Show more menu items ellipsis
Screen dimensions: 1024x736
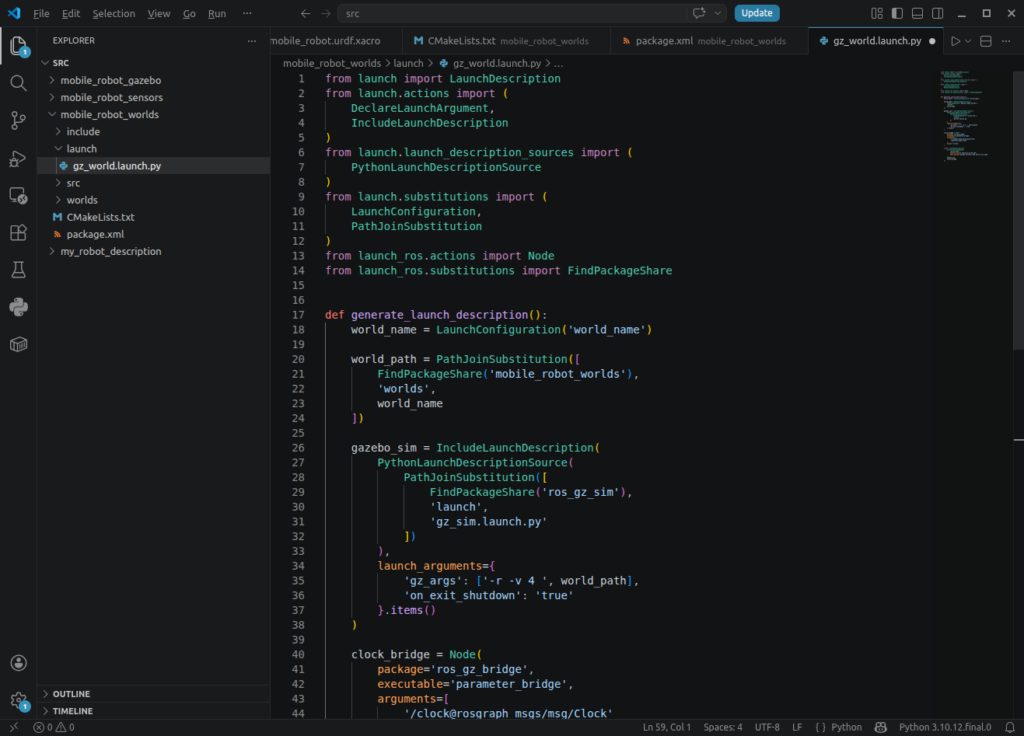point(247,13)
